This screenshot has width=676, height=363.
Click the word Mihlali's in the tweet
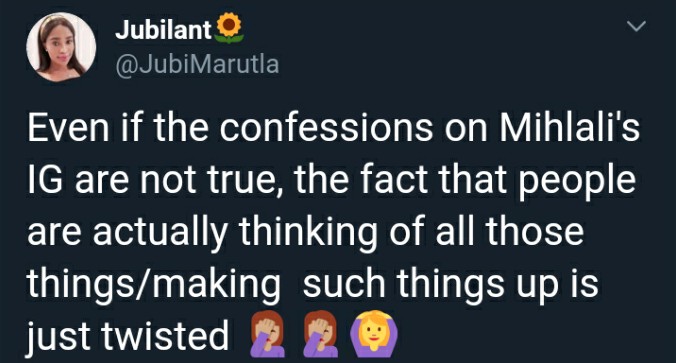click(x=570, y=128)
